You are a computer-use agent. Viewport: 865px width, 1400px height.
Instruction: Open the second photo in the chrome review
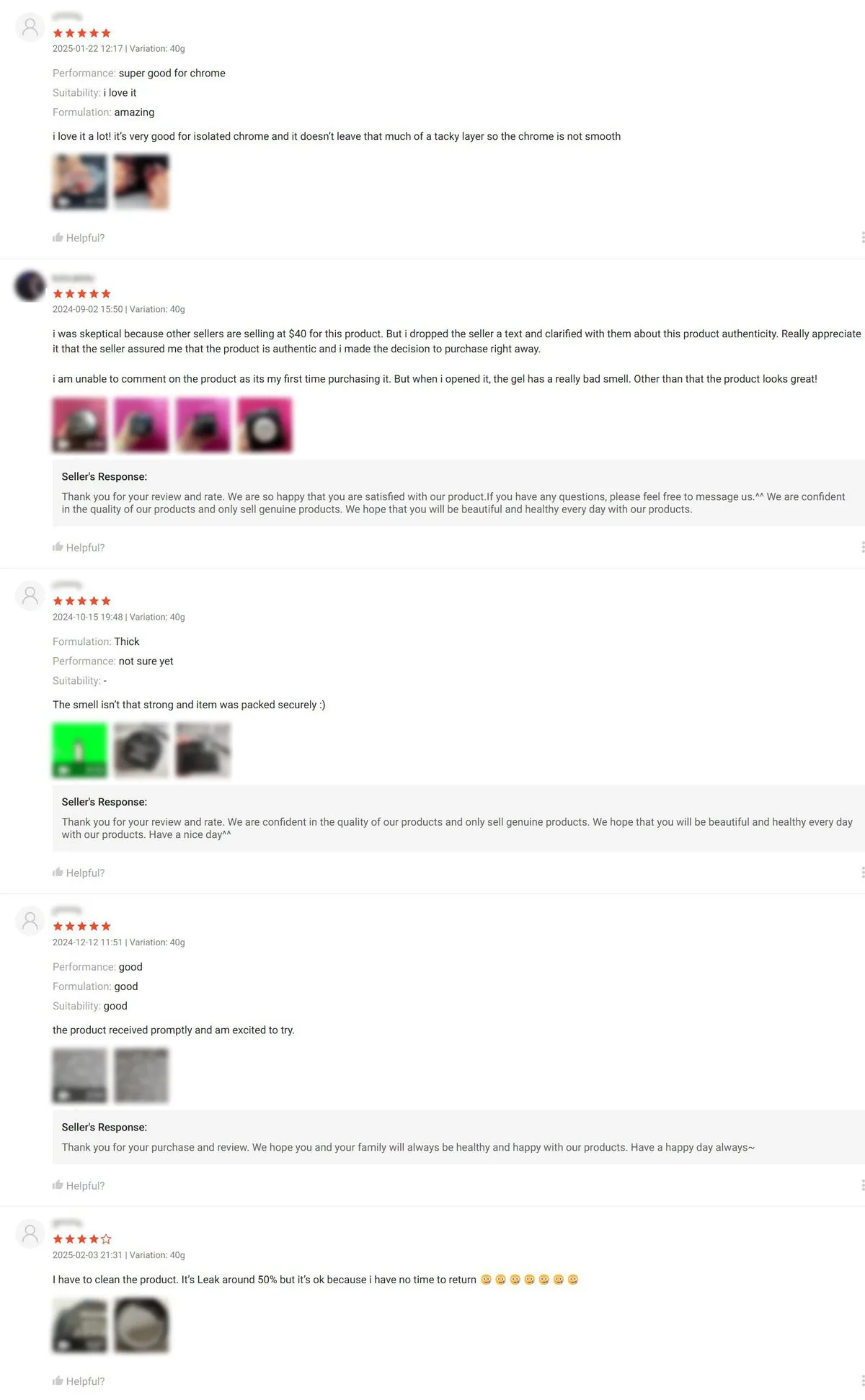(x=141, y=182)
